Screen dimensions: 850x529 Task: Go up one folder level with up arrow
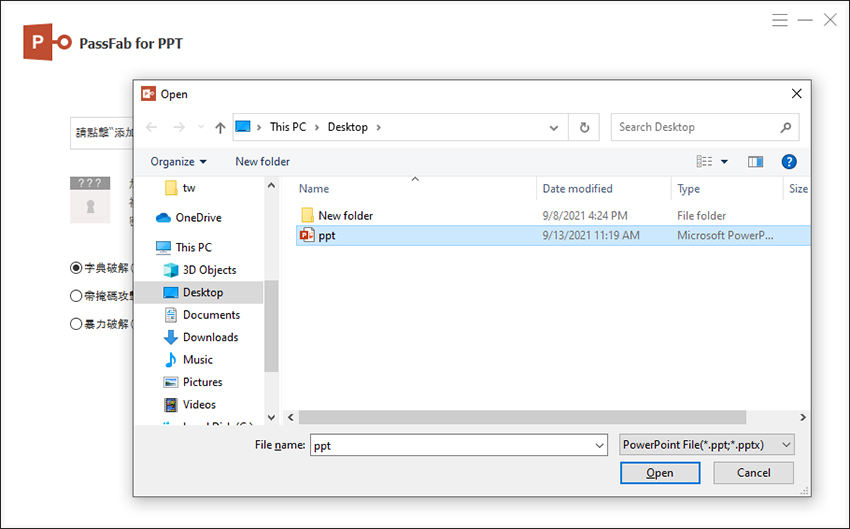tap(220, 127)
